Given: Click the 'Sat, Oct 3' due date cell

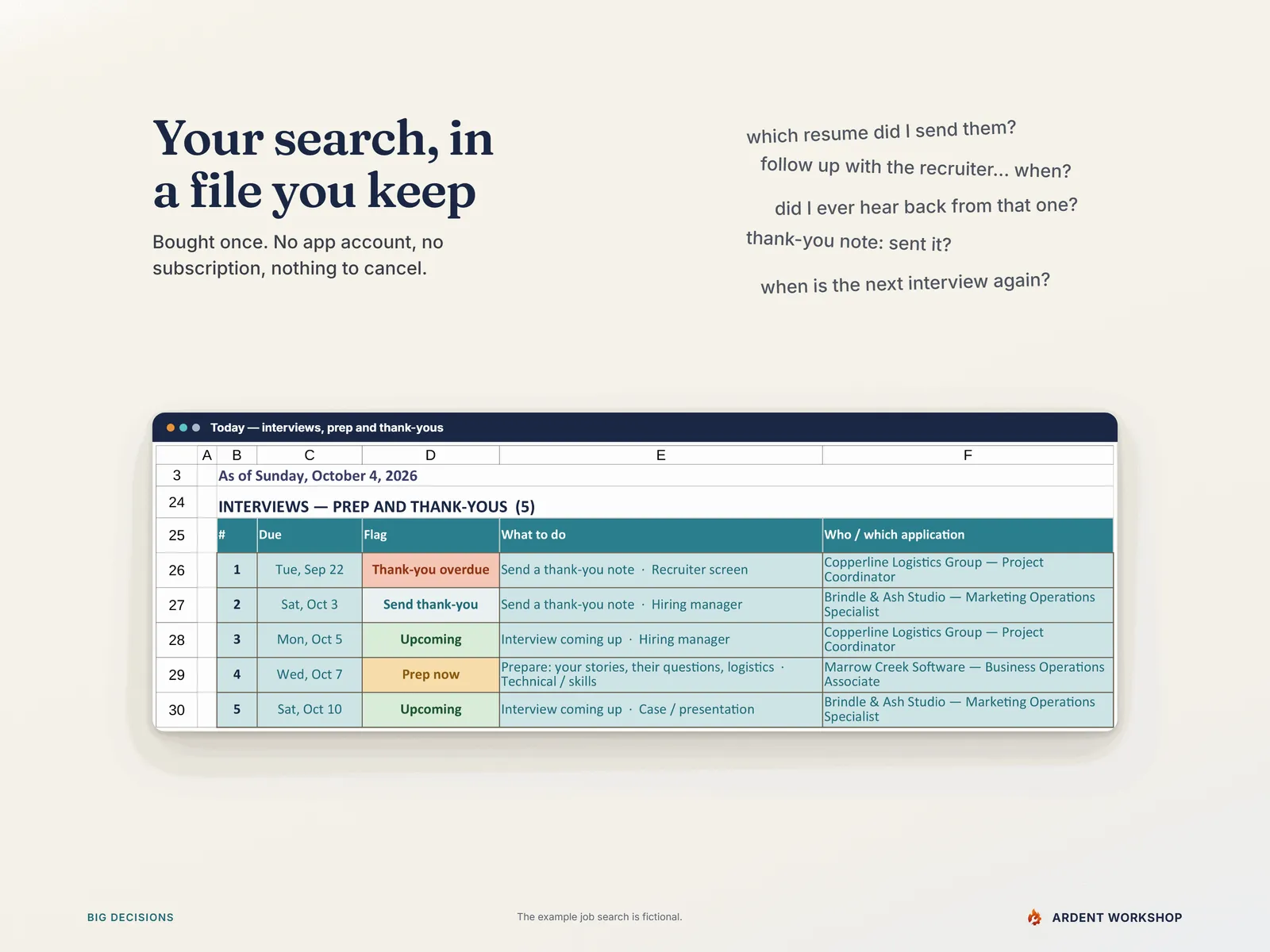Looking at the screenshot, I should click(x=310, y=605).
